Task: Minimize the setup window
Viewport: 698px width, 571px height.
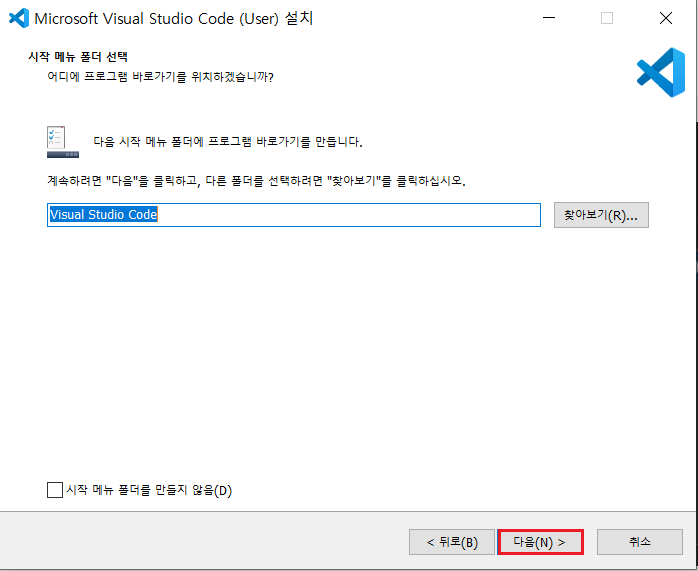Action: click(547, 18)
